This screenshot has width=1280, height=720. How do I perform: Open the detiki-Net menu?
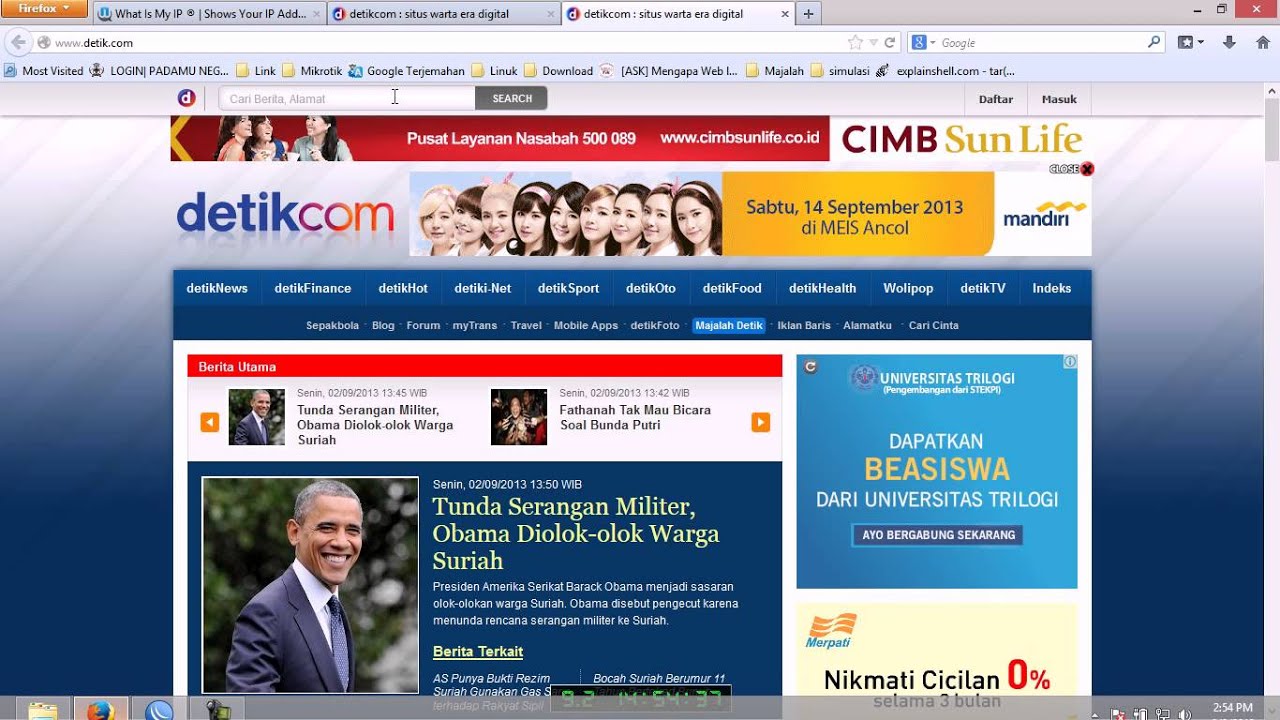coord(483,288)
